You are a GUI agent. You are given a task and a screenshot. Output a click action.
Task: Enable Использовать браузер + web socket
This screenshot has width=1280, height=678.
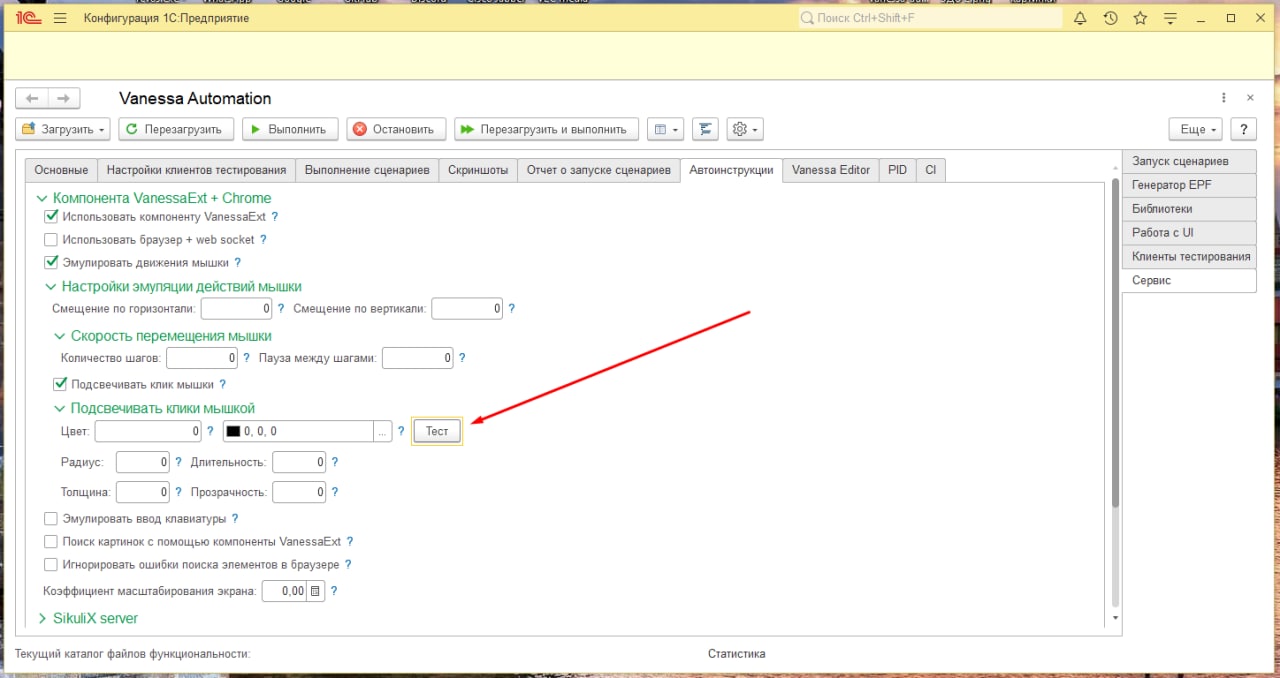tap(51, 240)
